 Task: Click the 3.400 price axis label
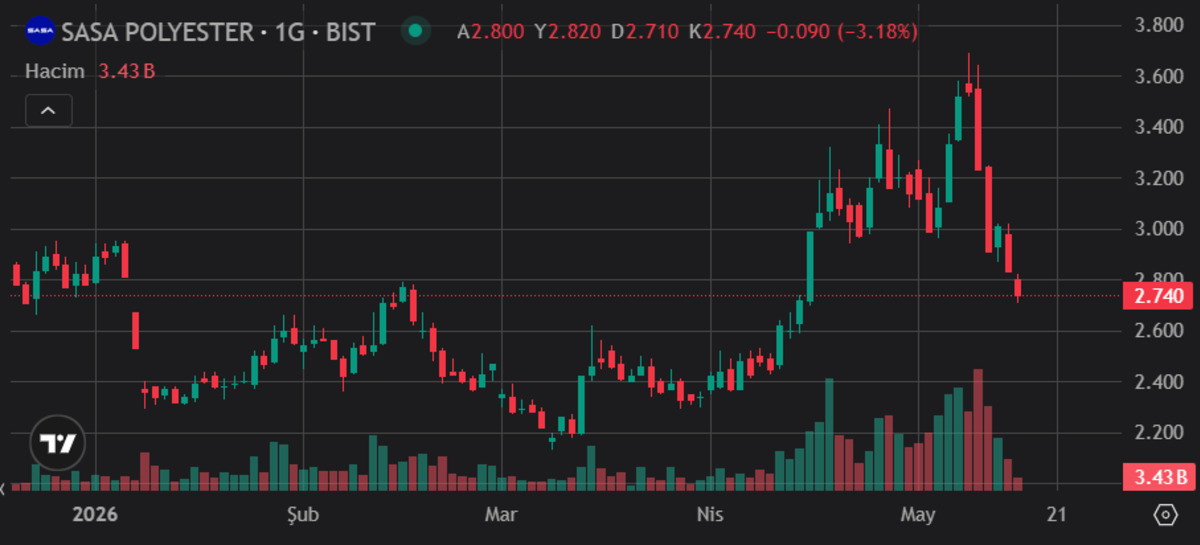(x=1160, y=127)
